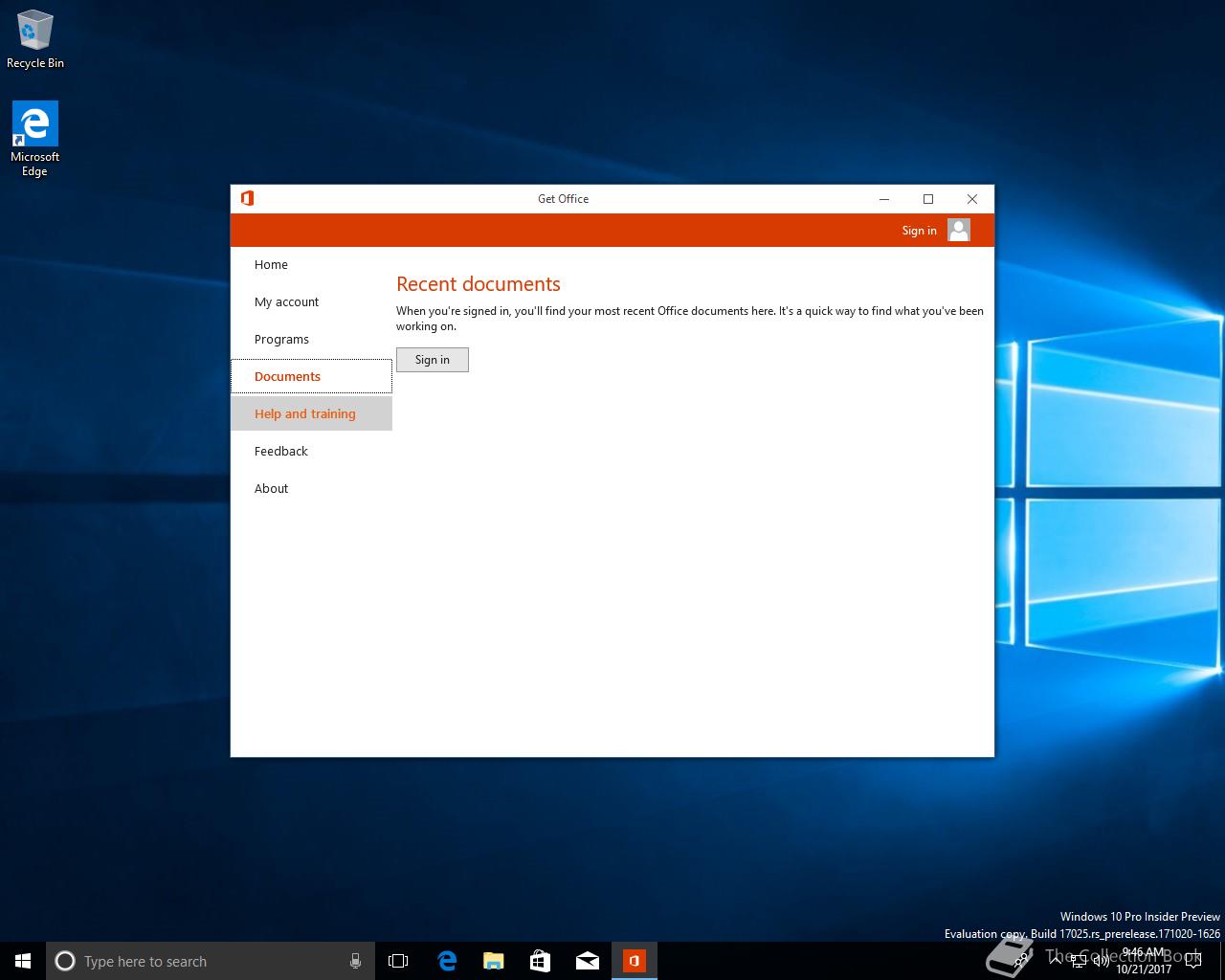The width and height of the screenshot is (1225, 980).
Task: Open the Recycle Bin desktop icon
Action: pyautogui.click(x=35, y=40)
